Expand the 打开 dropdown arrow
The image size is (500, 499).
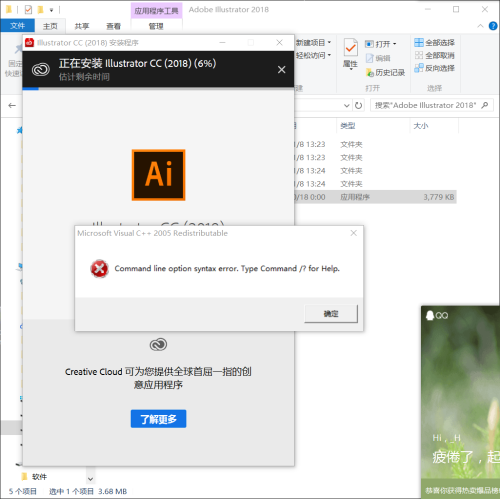click(x=395, y=44)
